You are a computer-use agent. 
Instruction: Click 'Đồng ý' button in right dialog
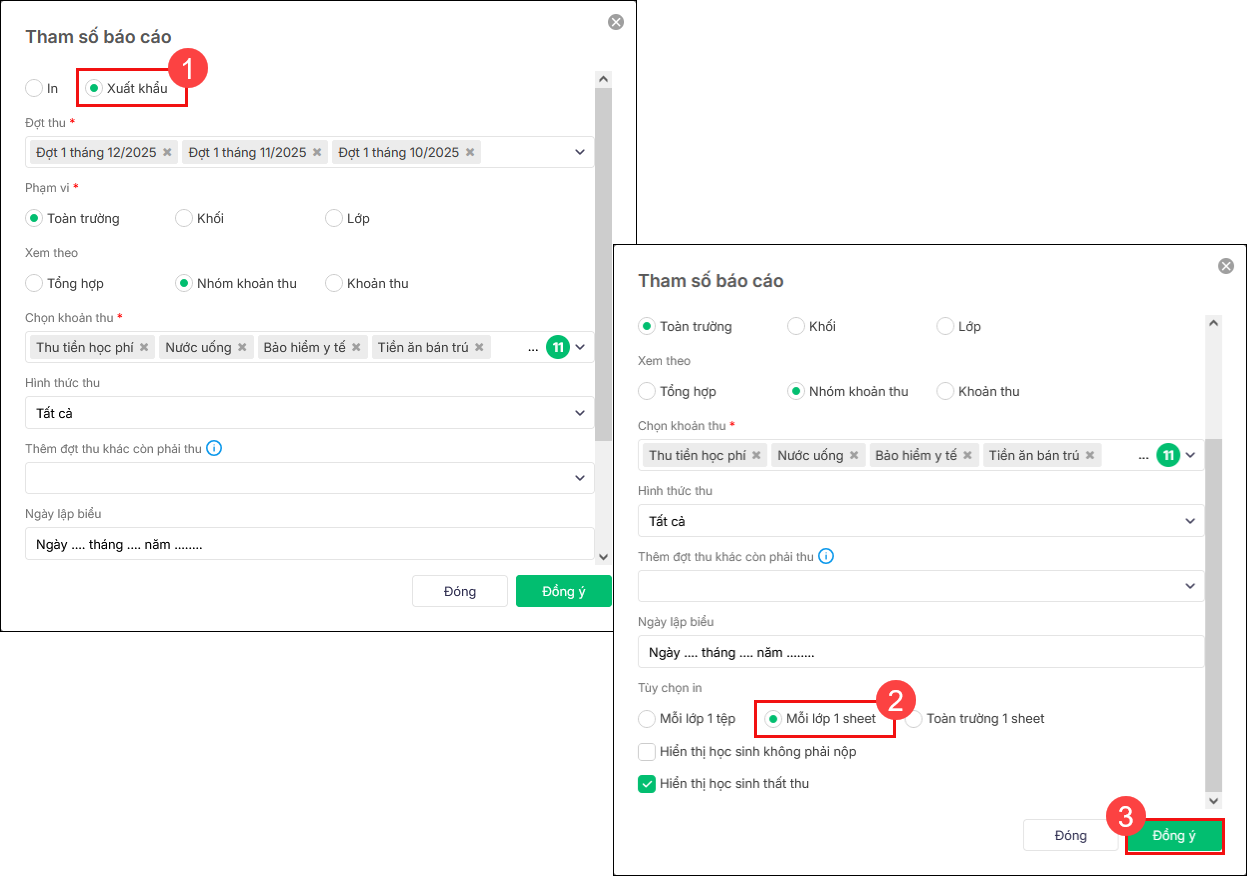[1174, 836]
